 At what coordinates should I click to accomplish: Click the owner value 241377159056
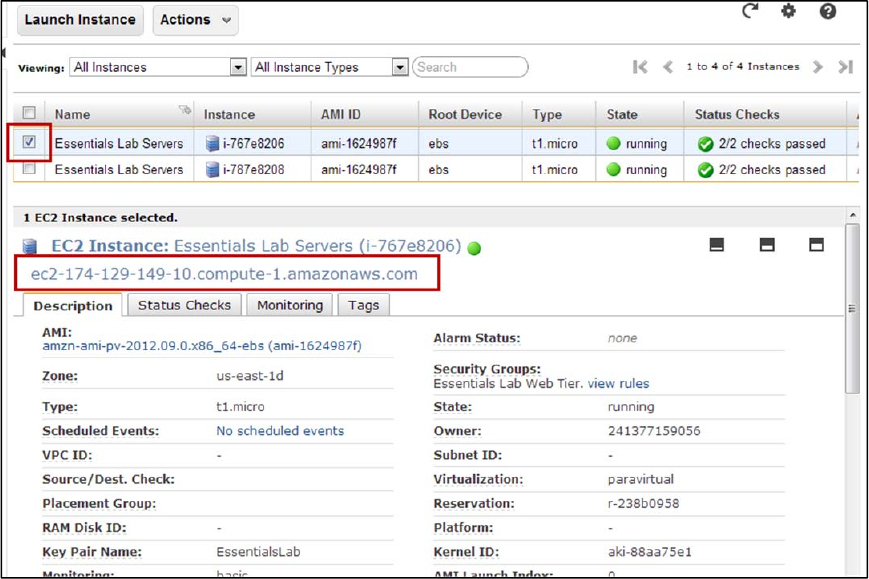pos(654,431)
